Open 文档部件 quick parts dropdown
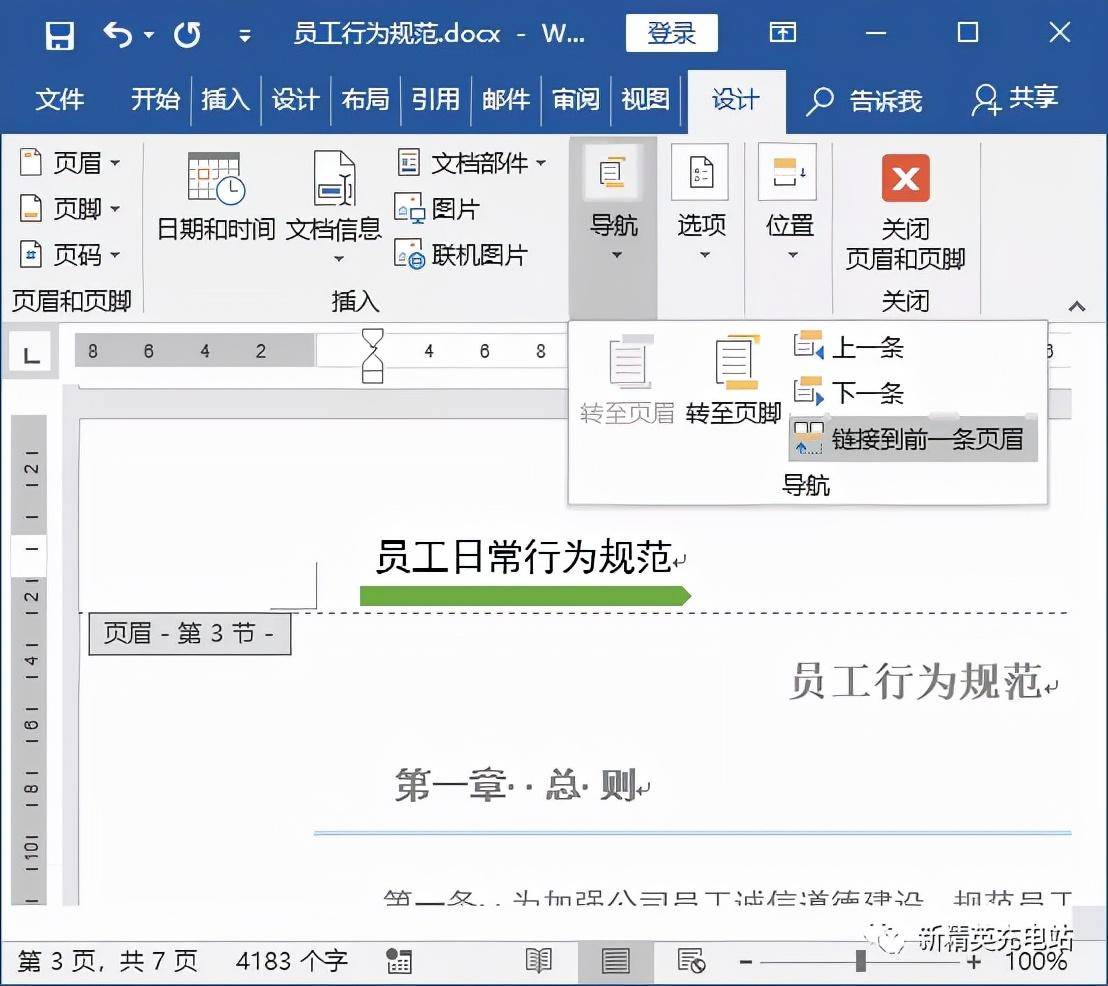 [471, 163]
